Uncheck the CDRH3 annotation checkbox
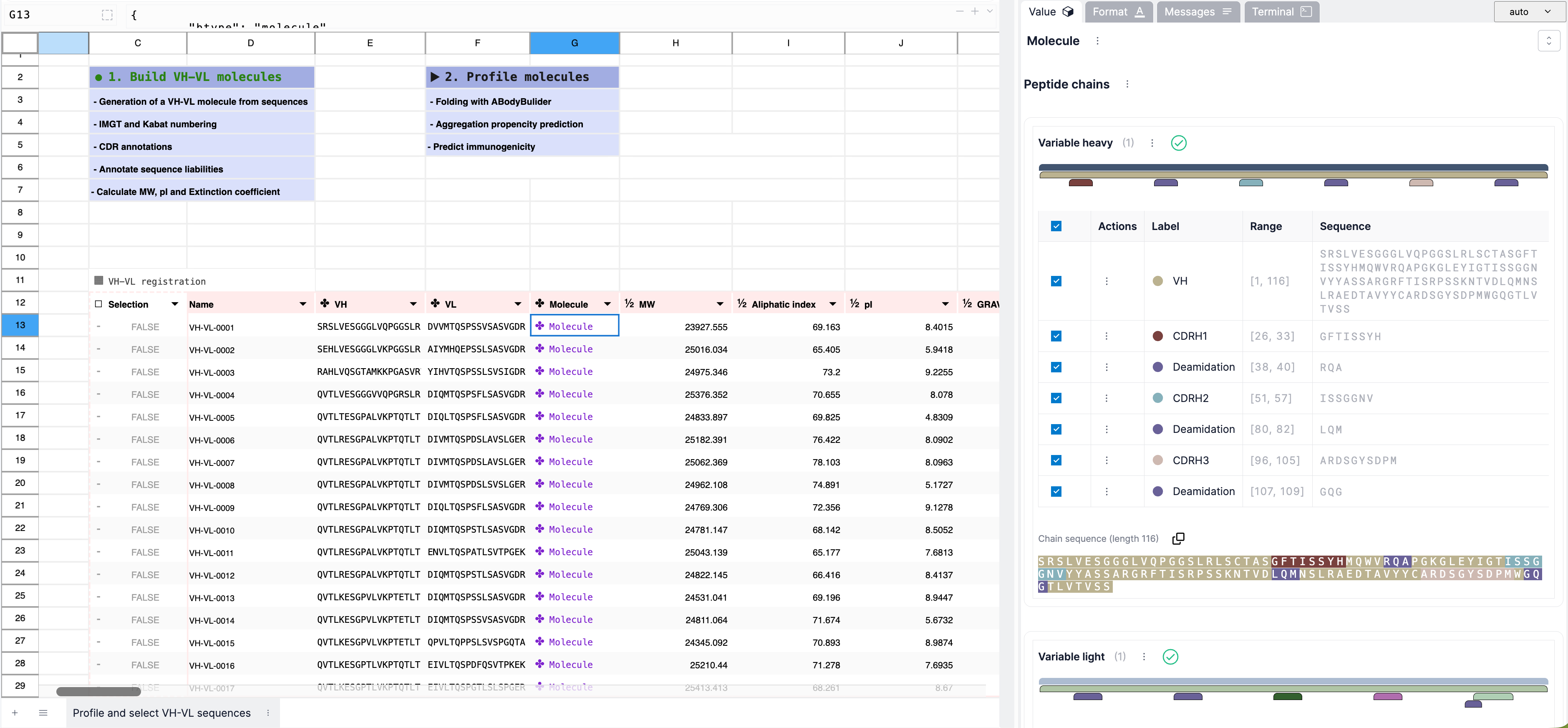This screenshot has height=728, width=1568. click(x=1056, y=460)
